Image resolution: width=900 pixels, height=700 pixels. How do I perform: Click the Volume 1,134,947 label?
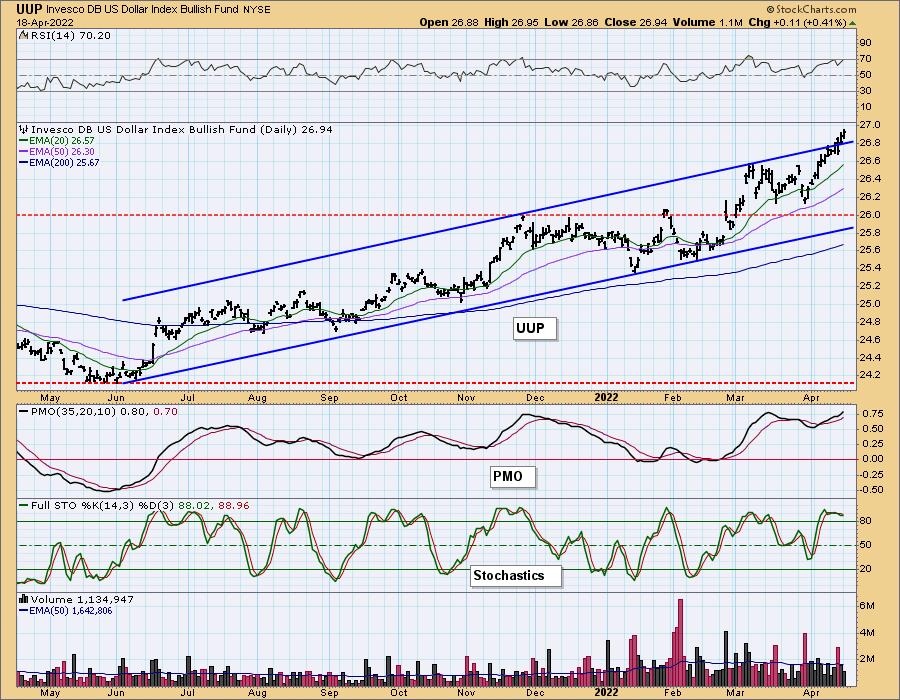82,600
